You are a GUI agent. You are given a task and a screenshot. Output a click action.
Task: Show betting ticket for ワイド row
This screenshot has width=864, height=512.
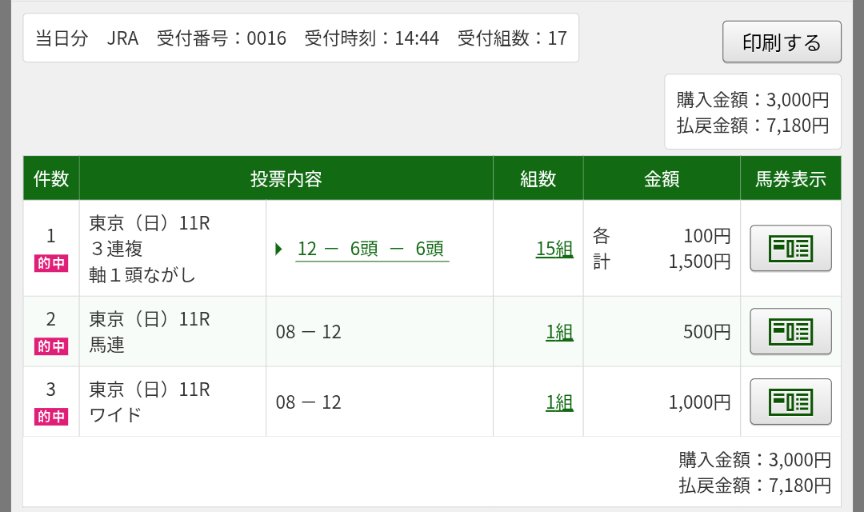click(790, 401)
